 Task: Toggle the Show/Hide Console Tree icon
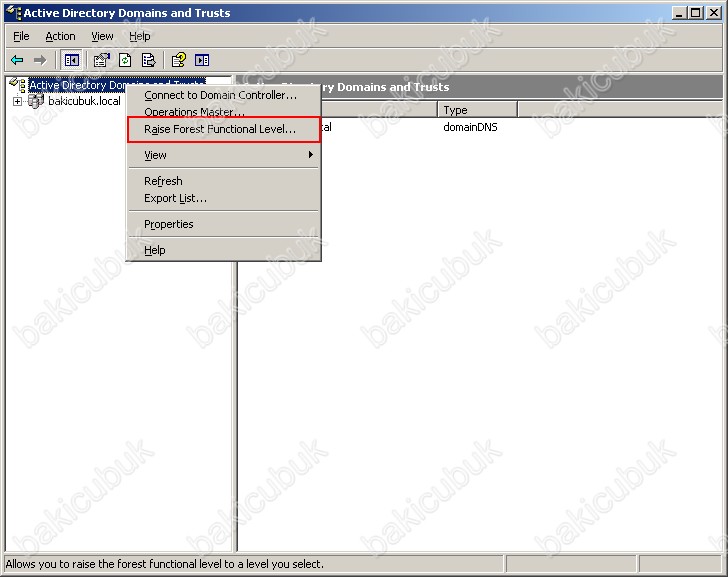click(72, 60)
